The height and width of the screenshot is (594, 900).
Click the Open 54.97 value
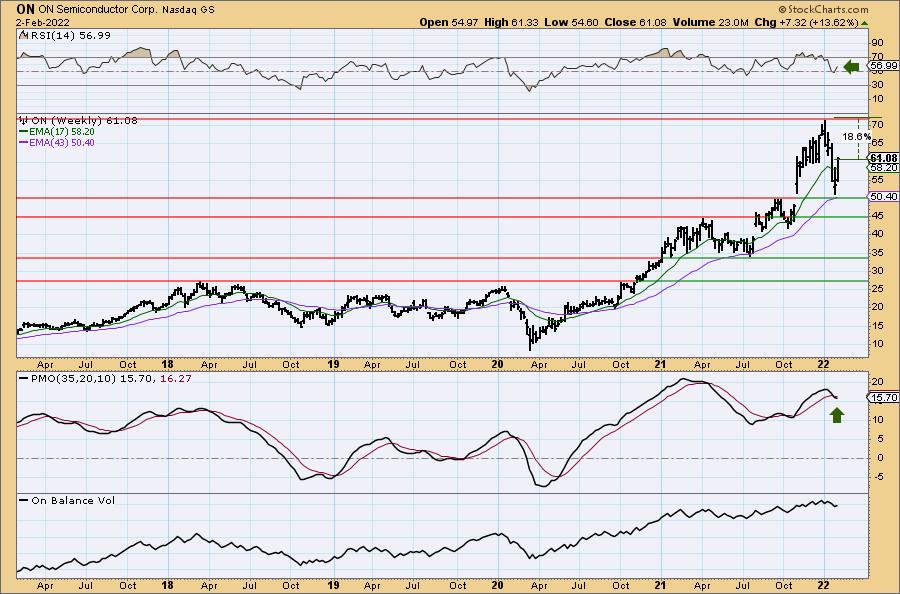pyautogui.click(x=449, y=22)
